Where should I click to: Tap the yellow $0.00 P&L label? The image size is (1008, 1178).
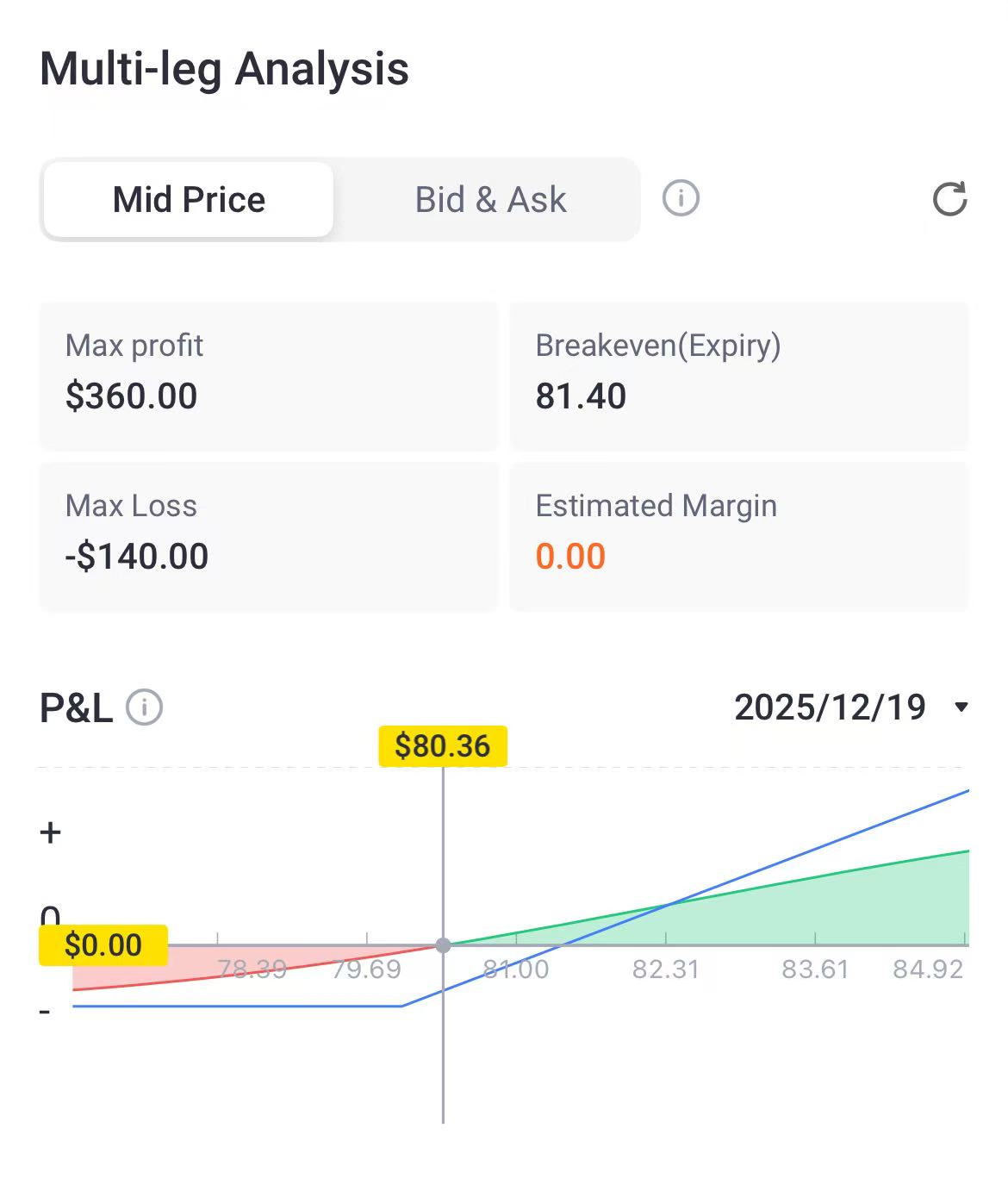(x=103, y=945)
